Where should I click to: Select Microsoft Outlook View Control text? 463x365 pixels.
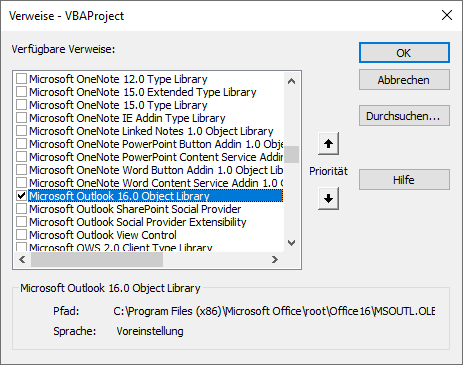103,235
